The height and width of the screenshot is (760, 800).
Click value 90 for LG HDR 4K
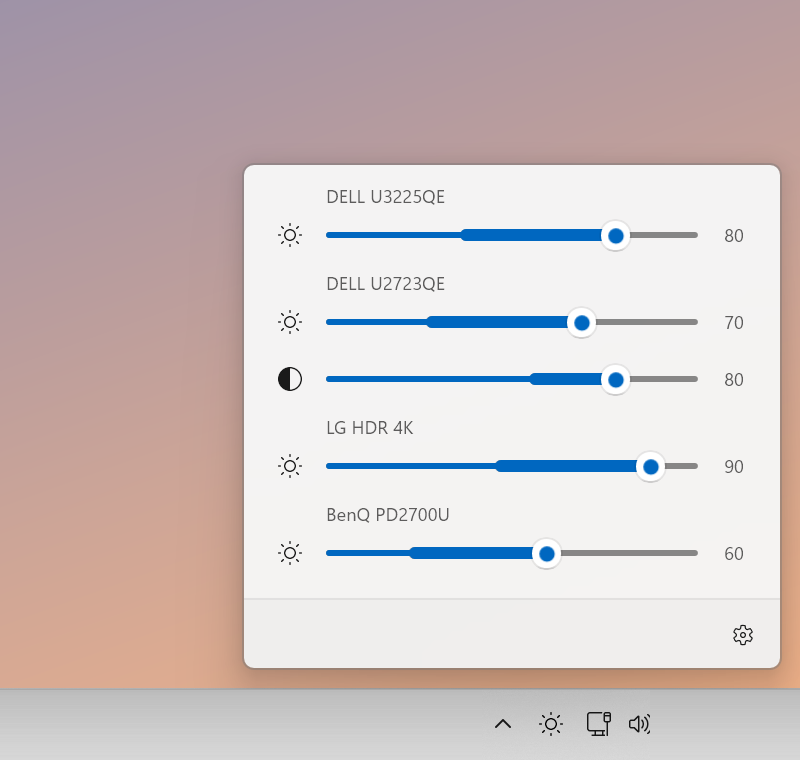[734, 467]
